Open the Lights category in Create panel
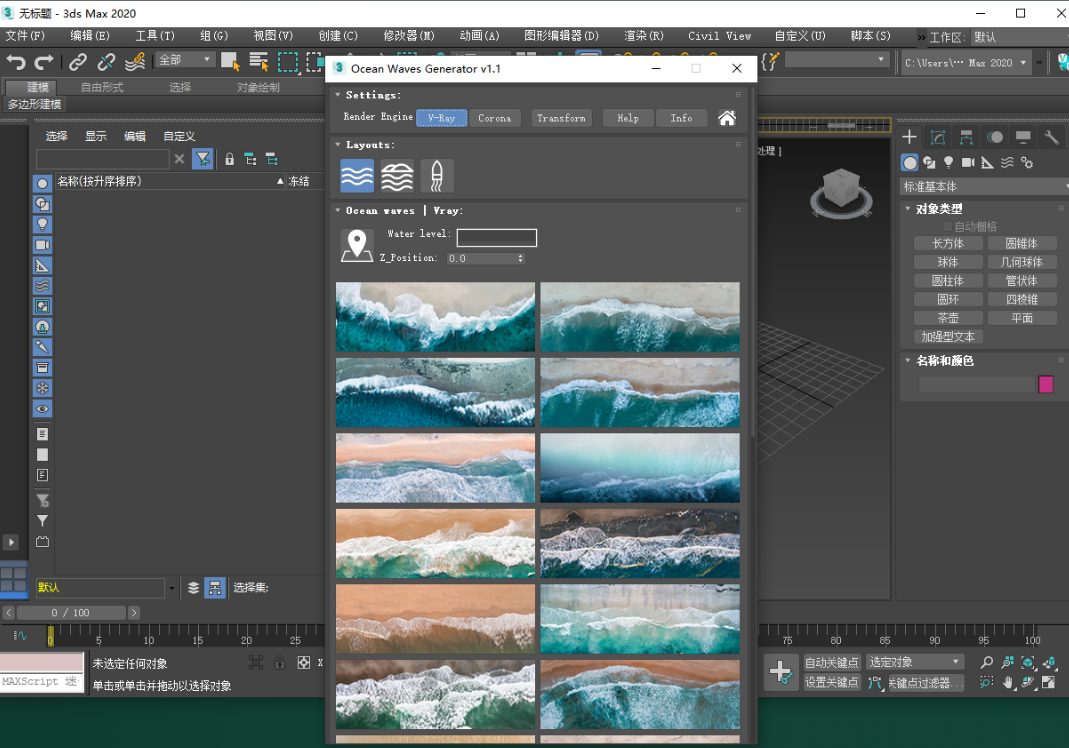Viewport: 1069px width, 748px height. (x=950, y=163)
